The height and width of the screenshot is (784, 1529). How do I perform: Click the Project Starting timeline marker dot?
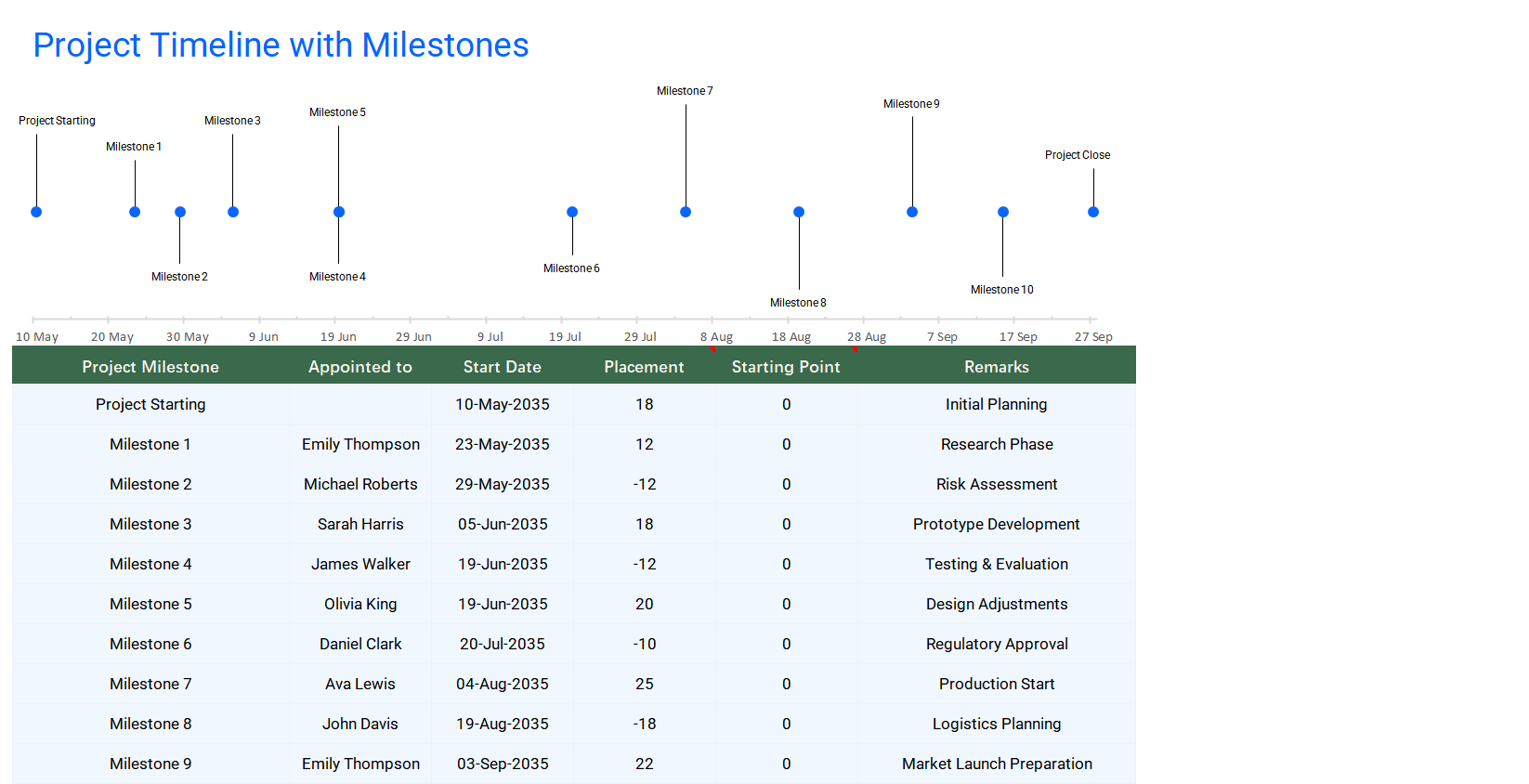[x=36, y=212]
